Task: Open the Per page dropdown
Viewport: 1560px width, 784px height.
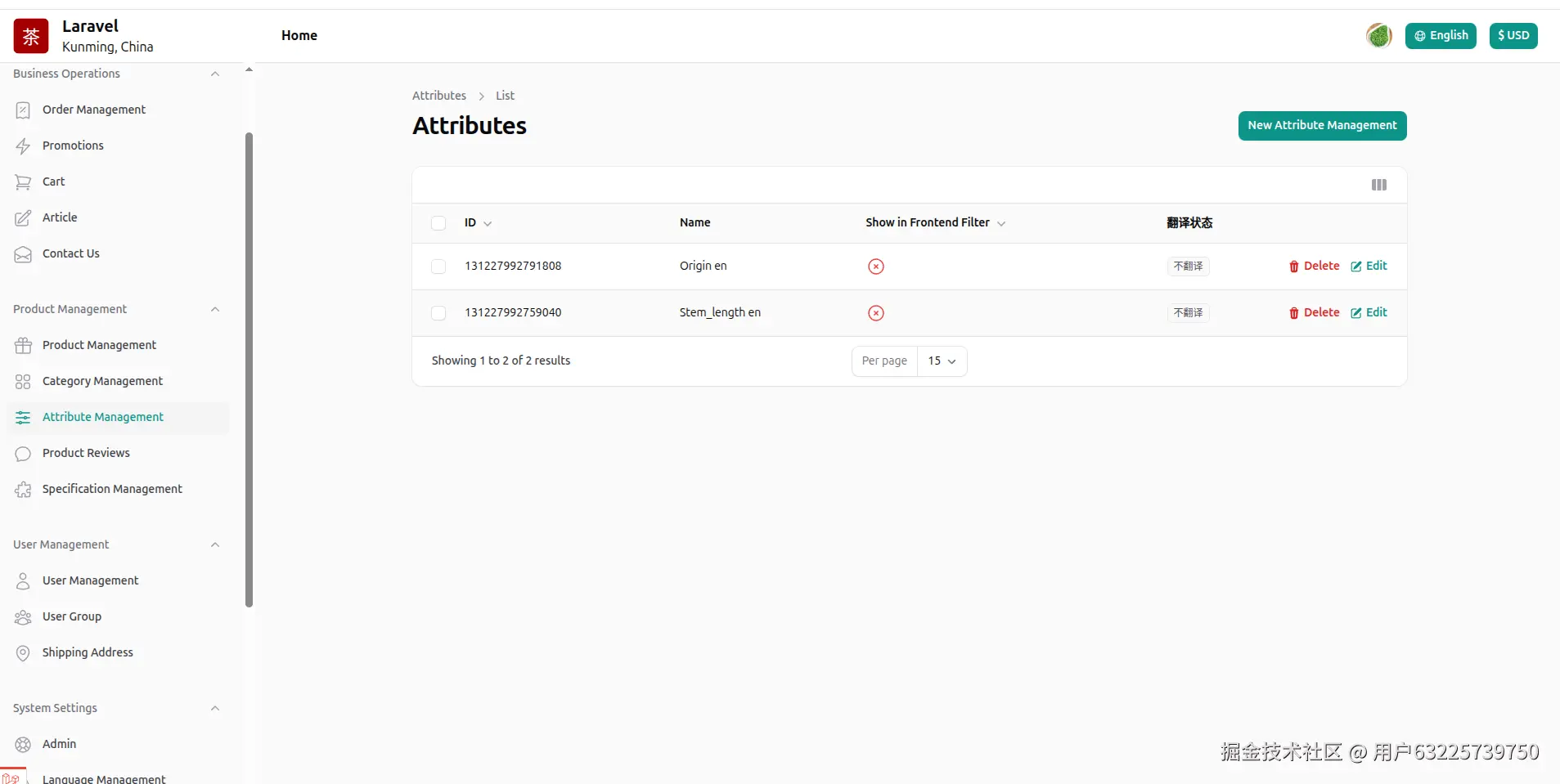Action: tap(942, 361)
